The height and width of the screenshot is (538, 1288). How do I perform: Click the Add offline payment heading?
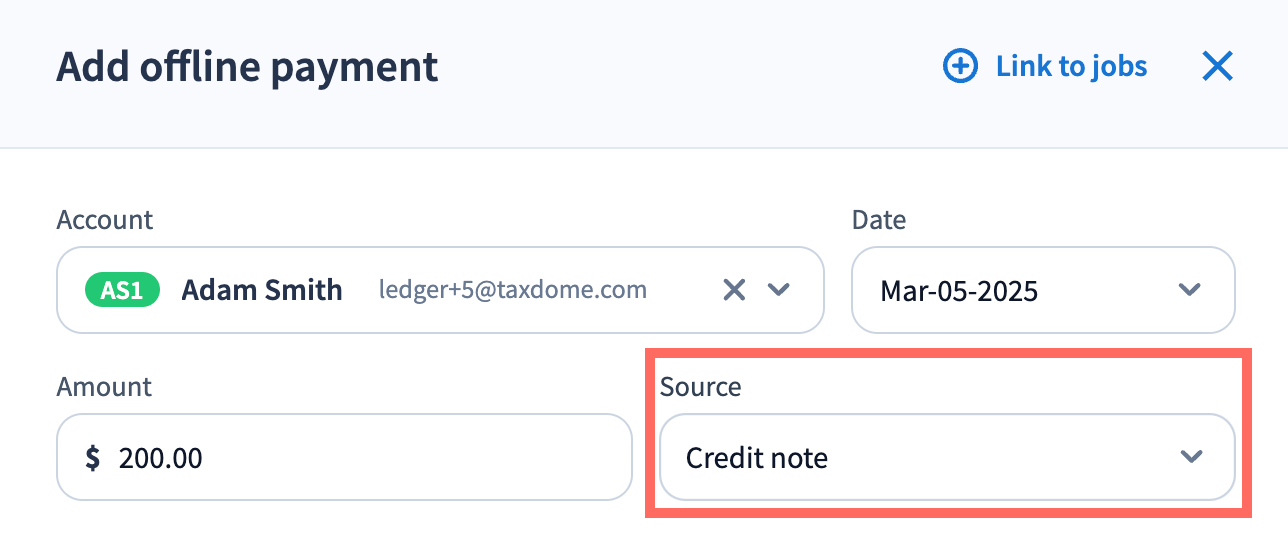click(x=247, y=67)
